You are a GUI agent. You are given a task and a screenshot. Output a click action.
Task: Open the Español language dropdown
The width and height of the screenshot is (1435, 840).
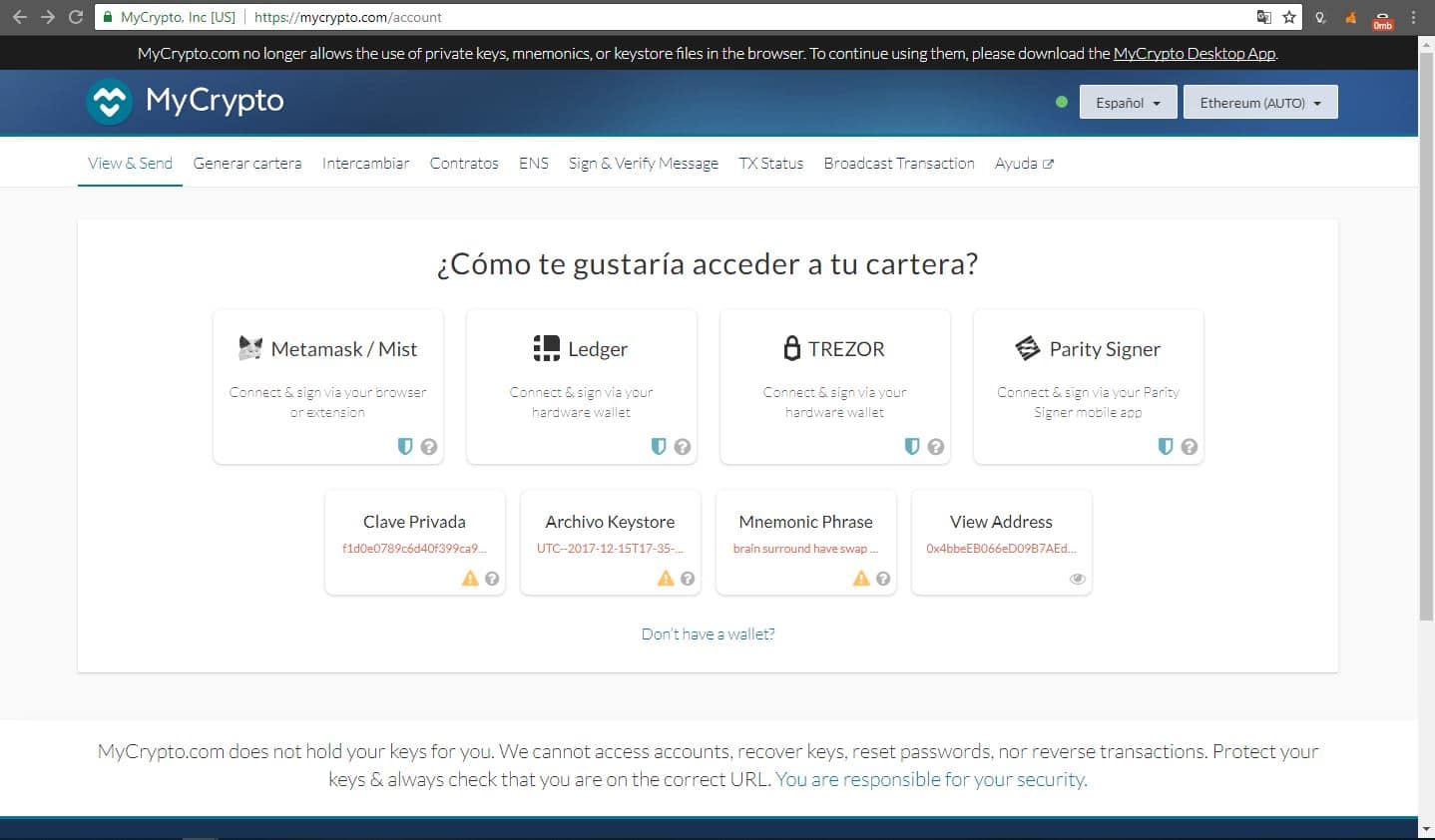tap(1127, 102)
